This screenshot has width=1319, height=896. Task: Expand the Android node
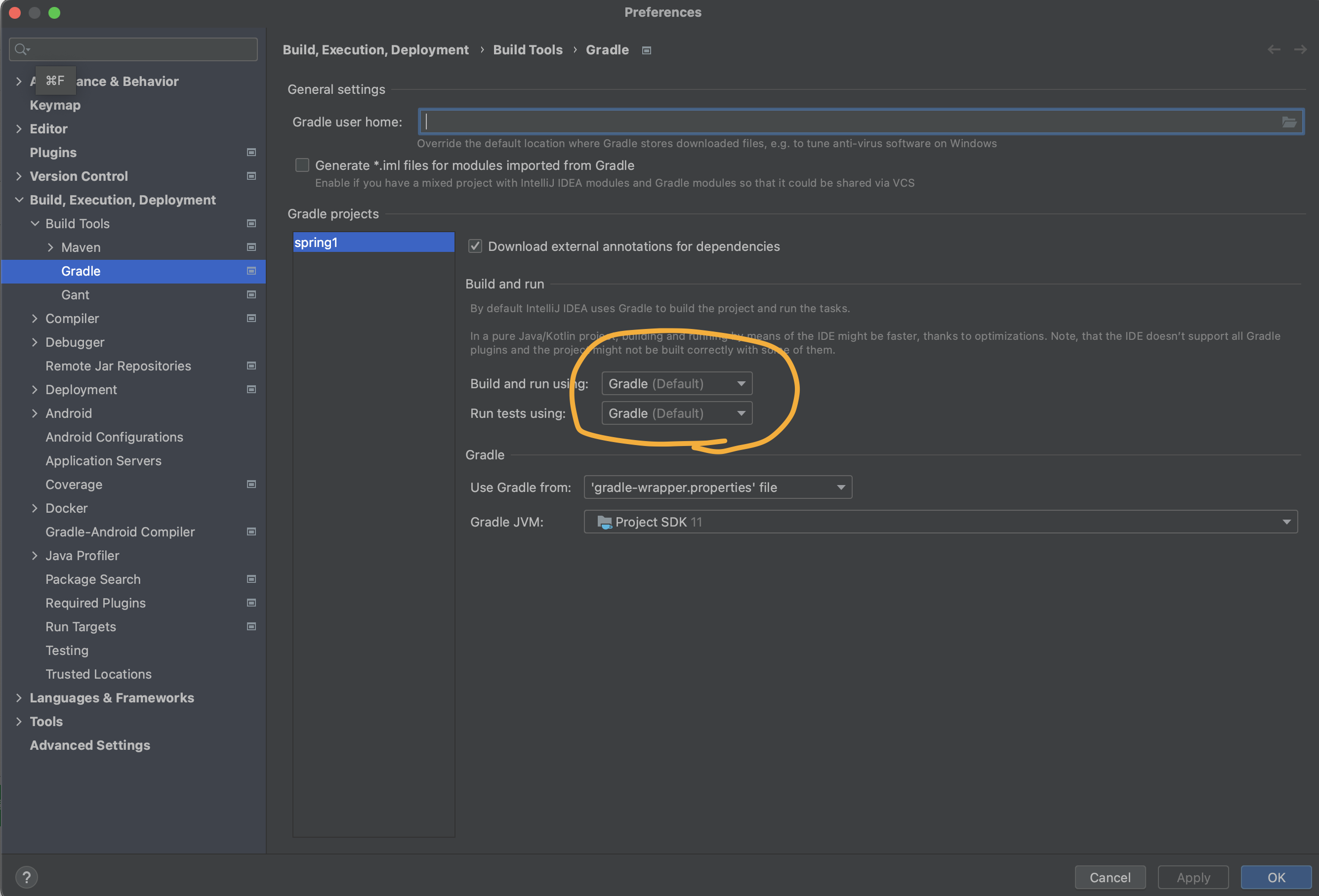coord(35,413)
